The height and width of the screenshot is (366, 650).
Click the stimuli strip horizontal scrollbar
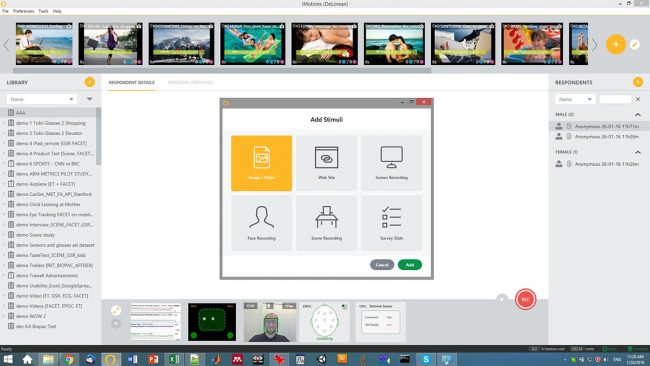pos(222,70)
